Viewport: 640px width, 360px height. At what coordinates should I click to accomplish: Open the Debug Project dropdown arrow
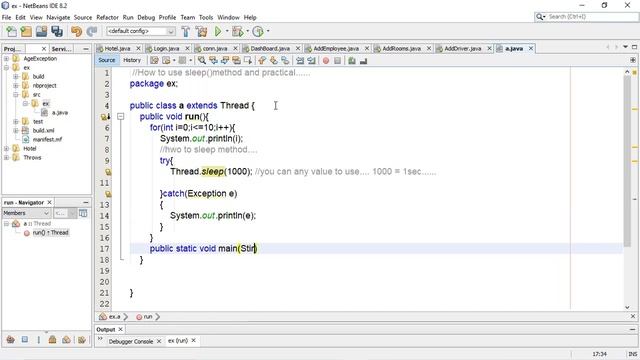pos(247,31)
